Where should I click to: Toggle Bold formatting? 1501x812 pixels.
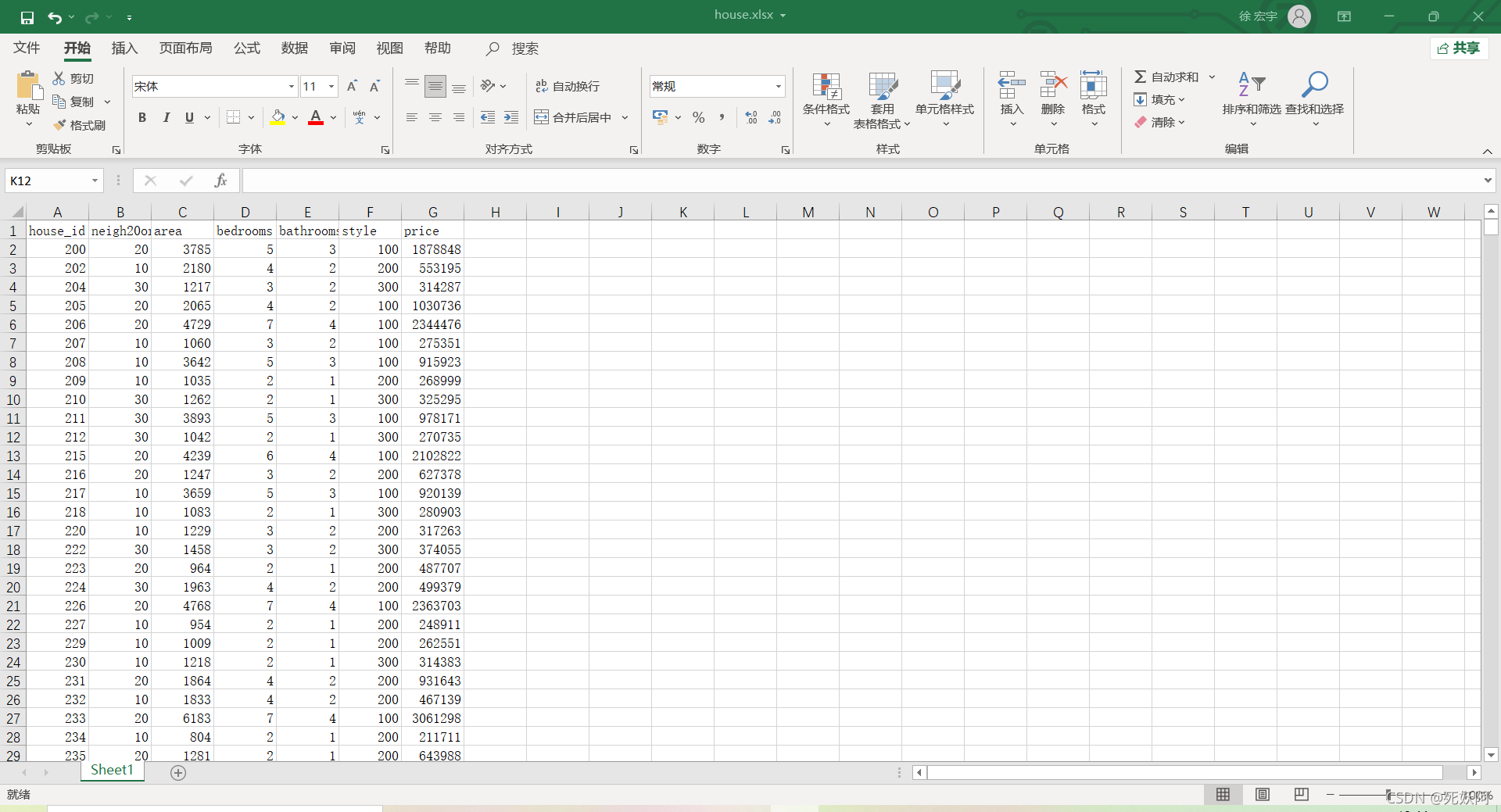point(142,117)
